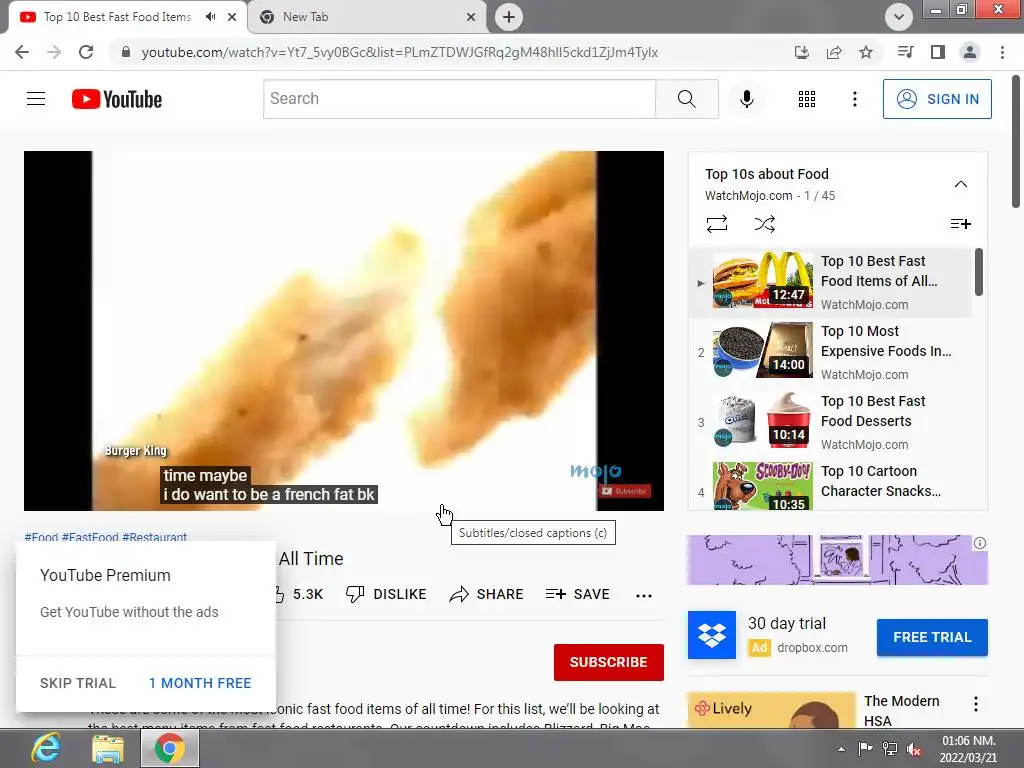The image size is (1024, 768).
Task: Share this page from address bar
Action: point(833,52)
